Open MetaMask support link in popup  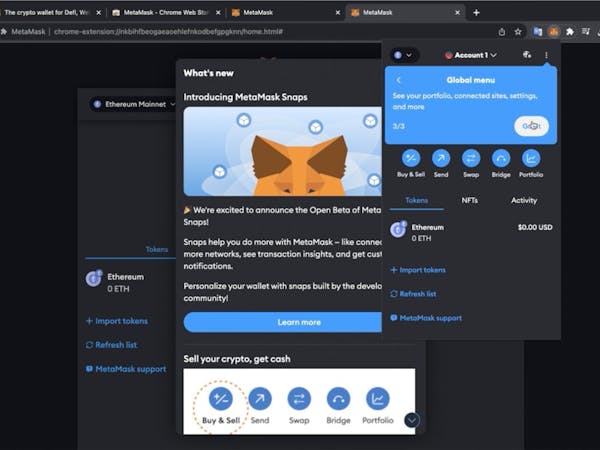coord(426,318)
